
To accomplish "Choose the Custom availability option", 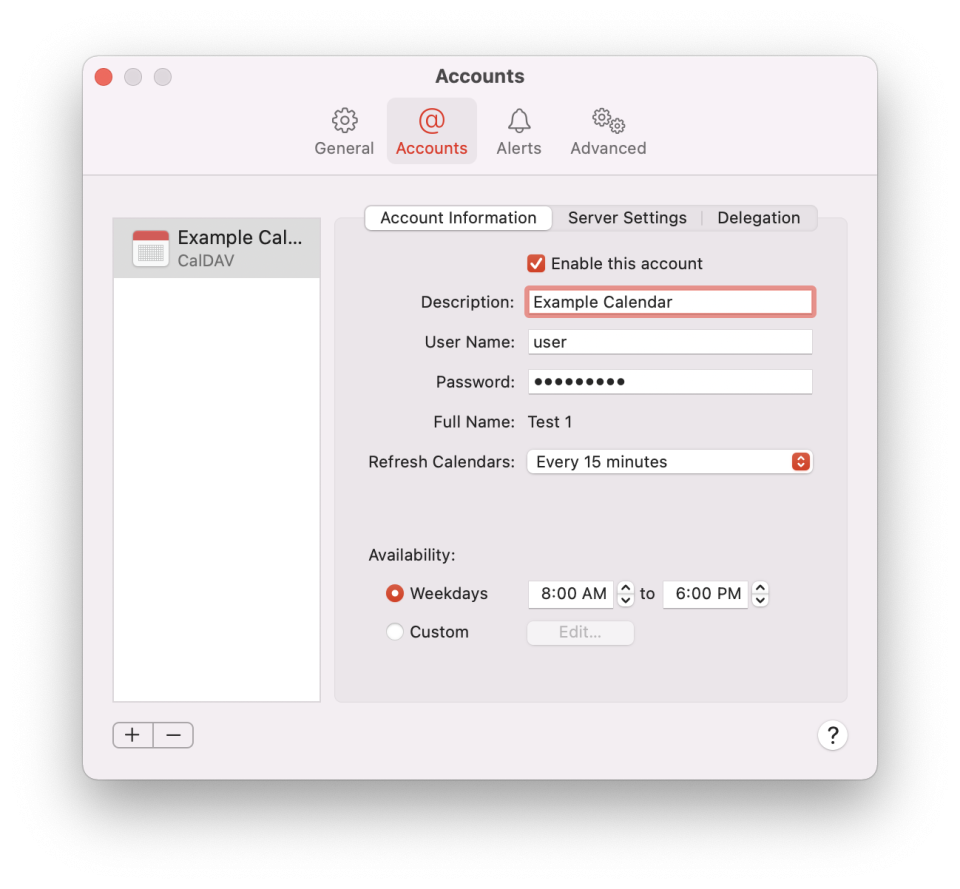I will point(395,631).
